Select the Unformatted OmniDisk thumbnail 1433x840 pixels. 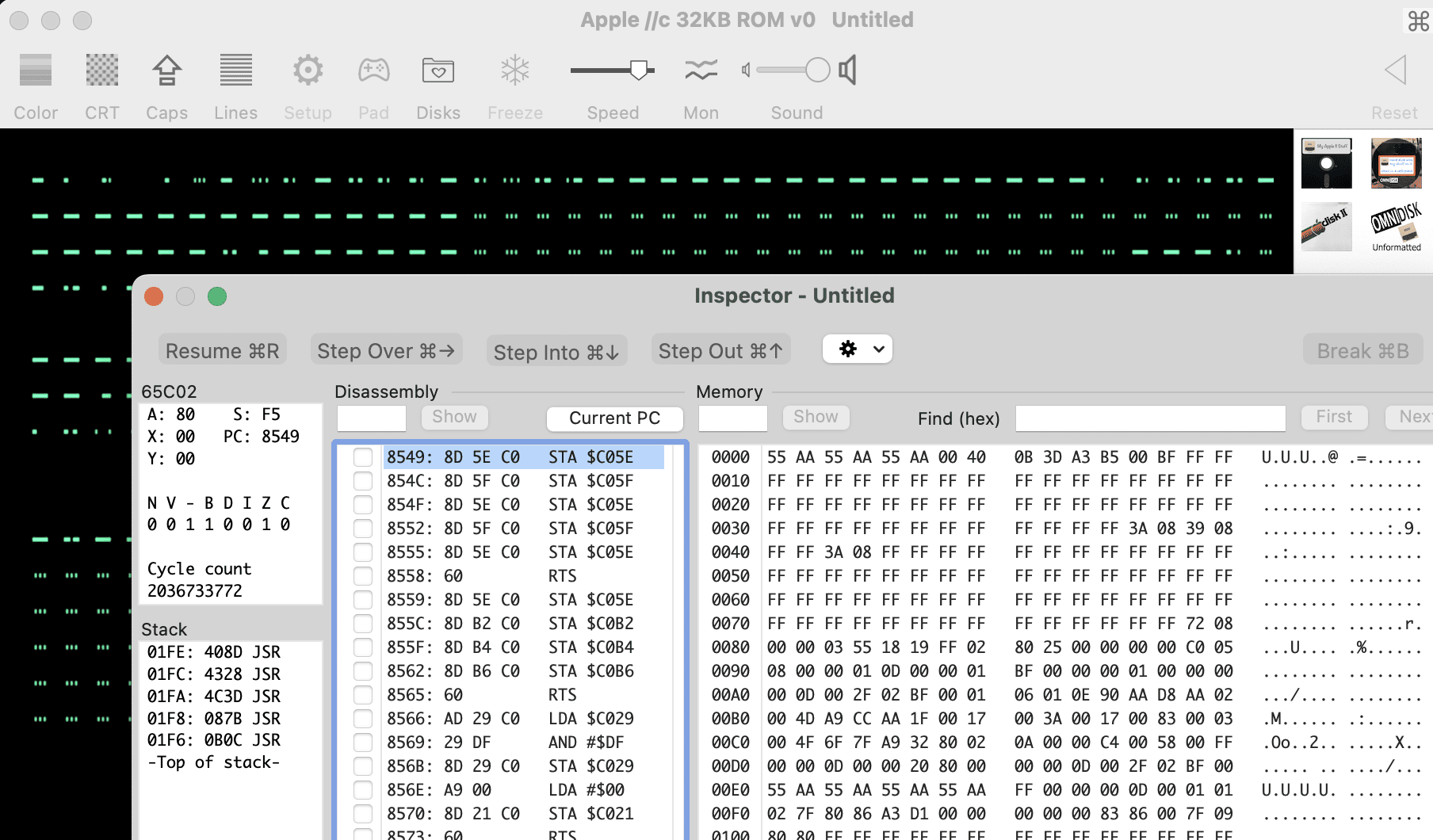pyautogui.click(x=1397, y=226)
